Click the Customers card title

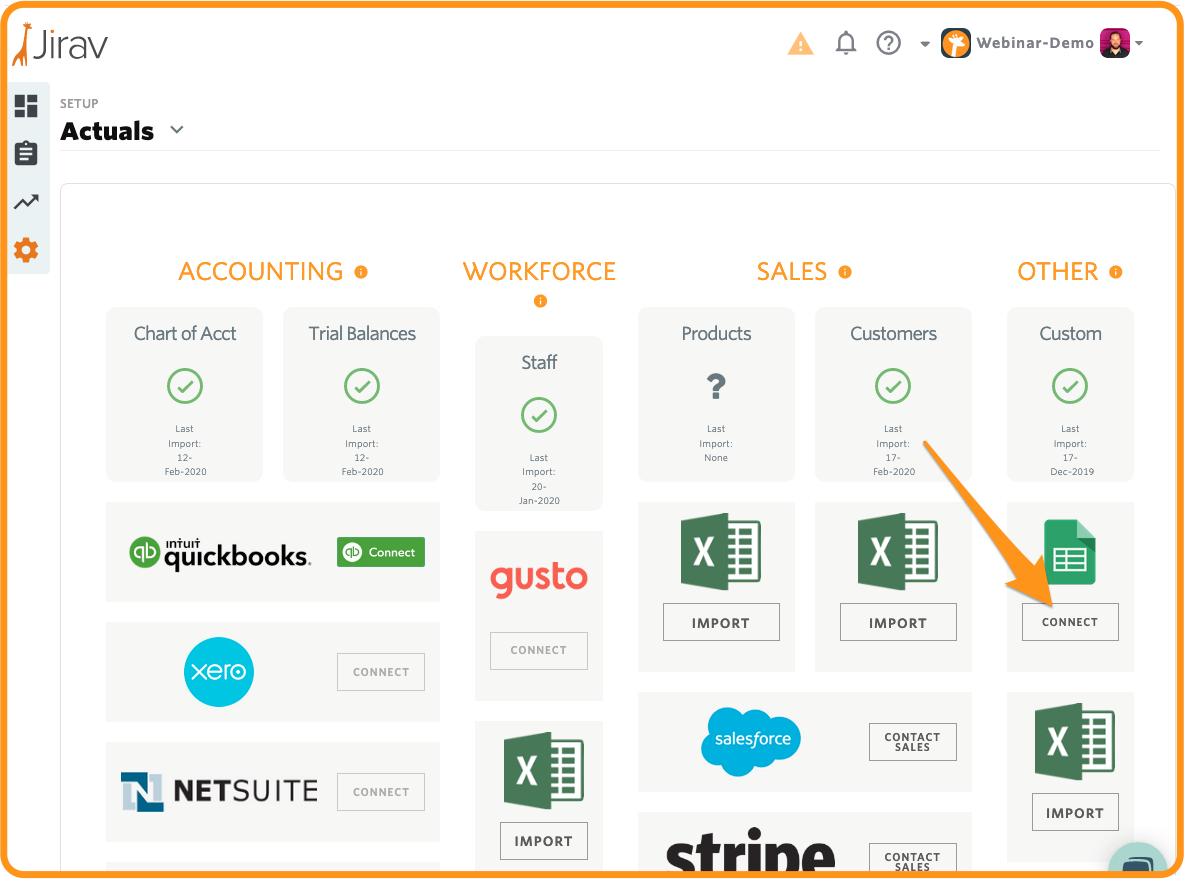893,334
